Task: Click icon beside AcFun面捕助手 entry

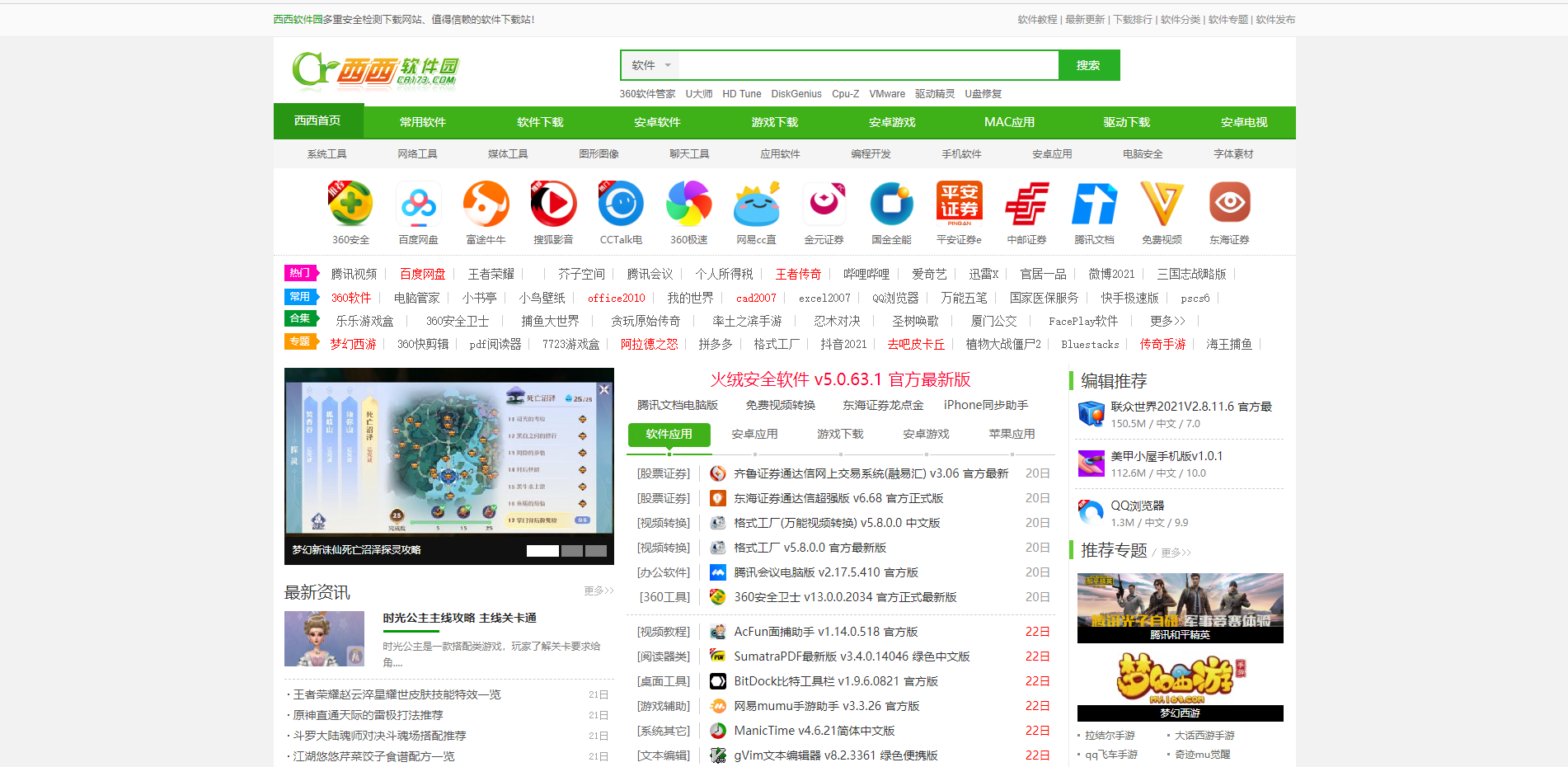Action: coord(718,632)
